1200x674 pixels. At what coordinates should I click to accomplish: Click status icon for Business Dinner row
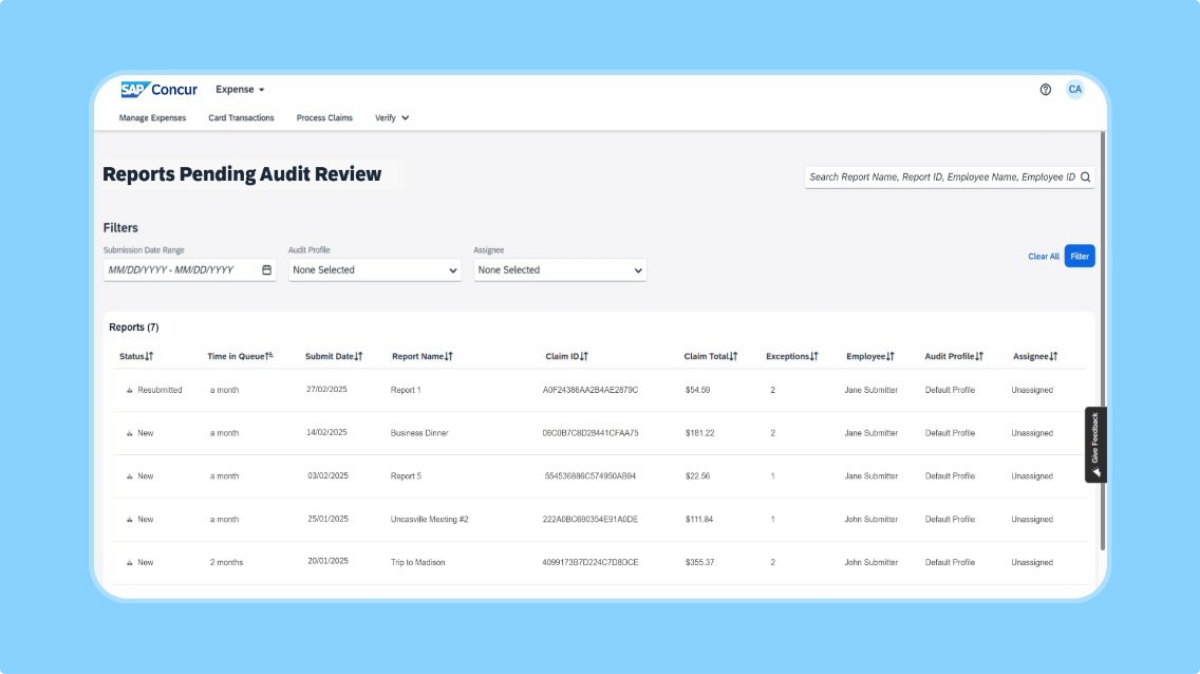129,433
